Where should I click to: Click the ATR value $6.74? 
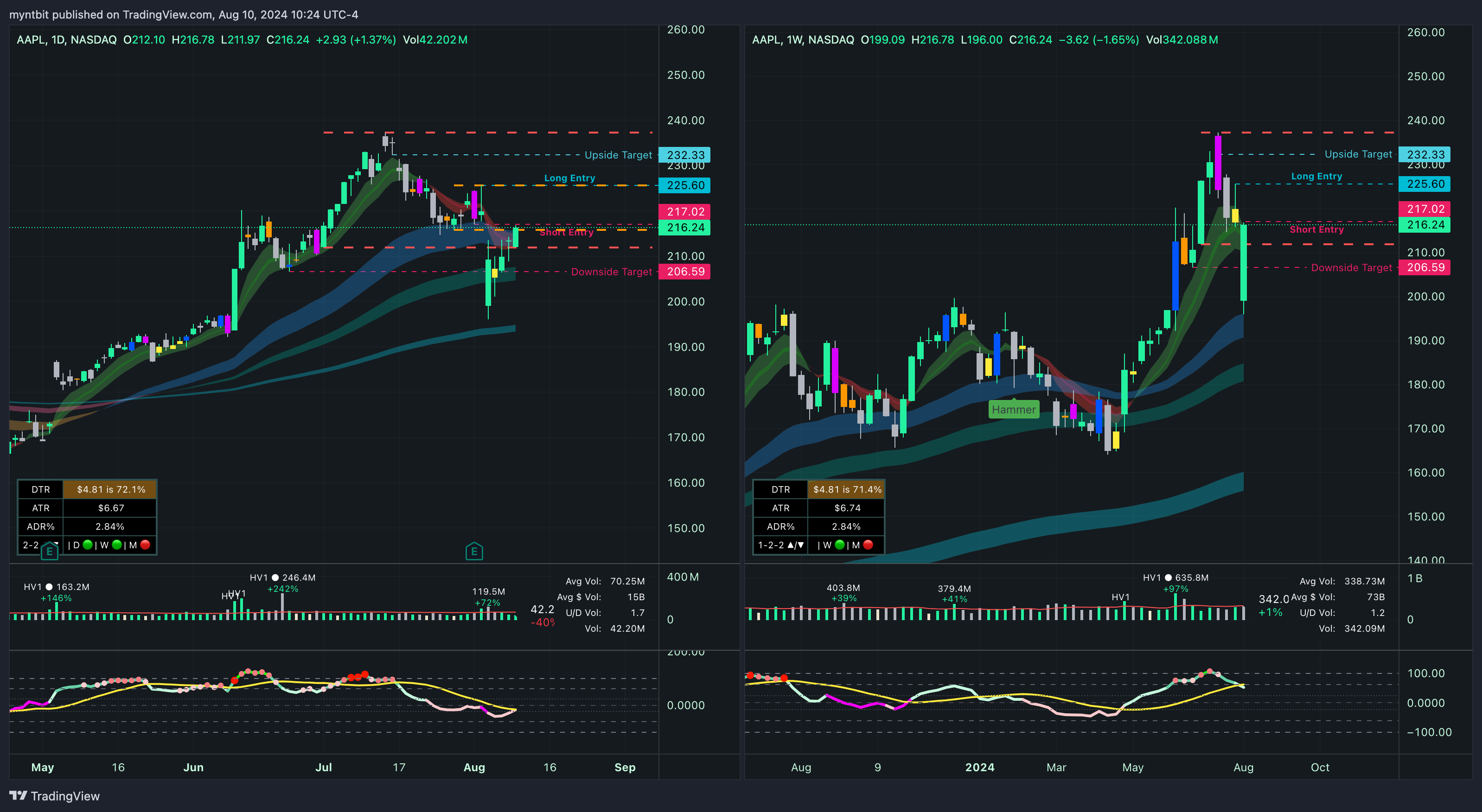click(x=846, y=508)
